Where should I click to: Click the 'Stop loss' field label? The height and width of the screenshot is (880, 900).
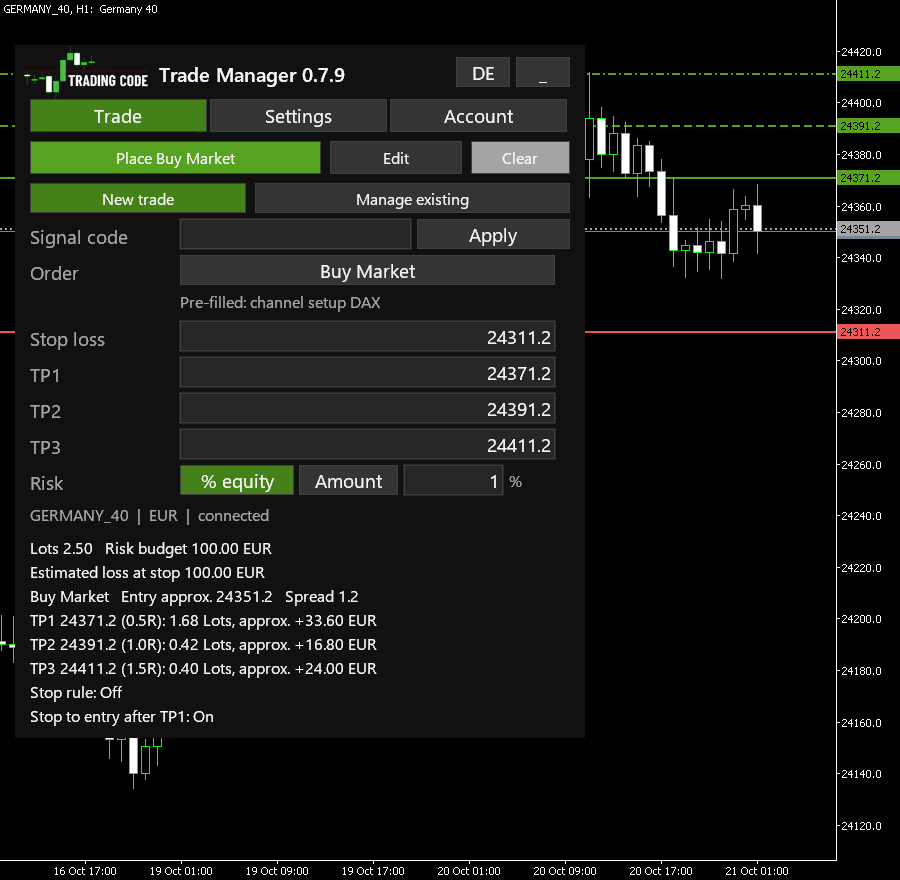67,339
